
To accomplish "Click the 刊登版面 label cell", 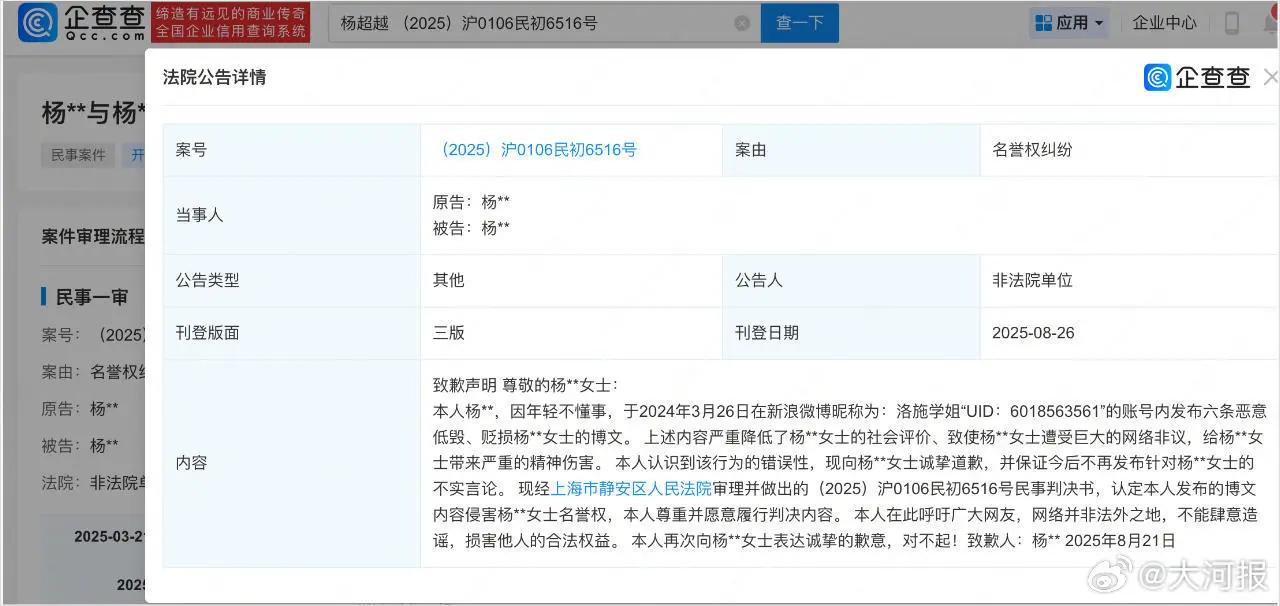I will click(292, 333).
